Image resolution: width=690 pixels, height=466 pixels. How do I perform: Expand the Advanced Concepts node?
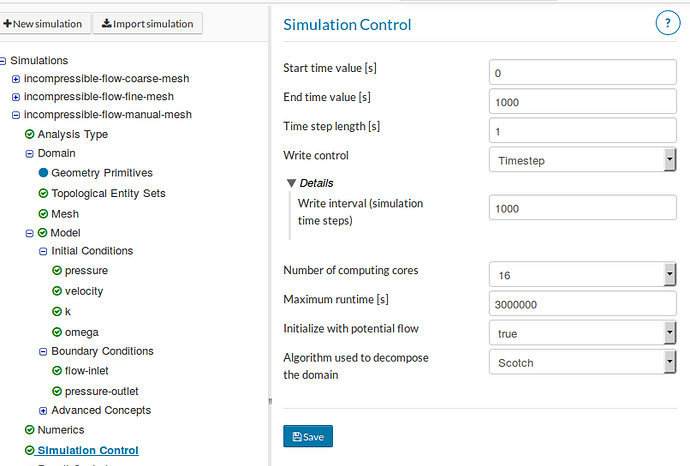click(43, 411)
